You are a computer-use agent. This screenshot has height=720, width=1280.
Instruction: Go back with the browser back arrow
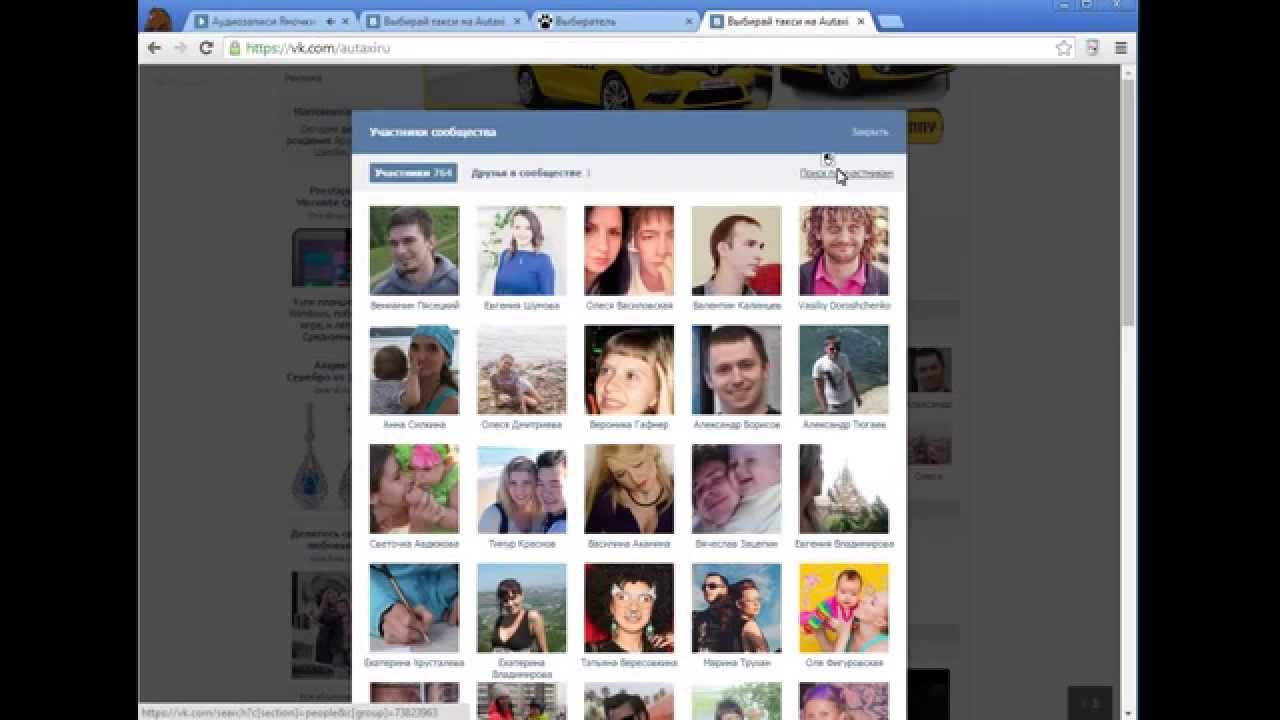(154, 47)
